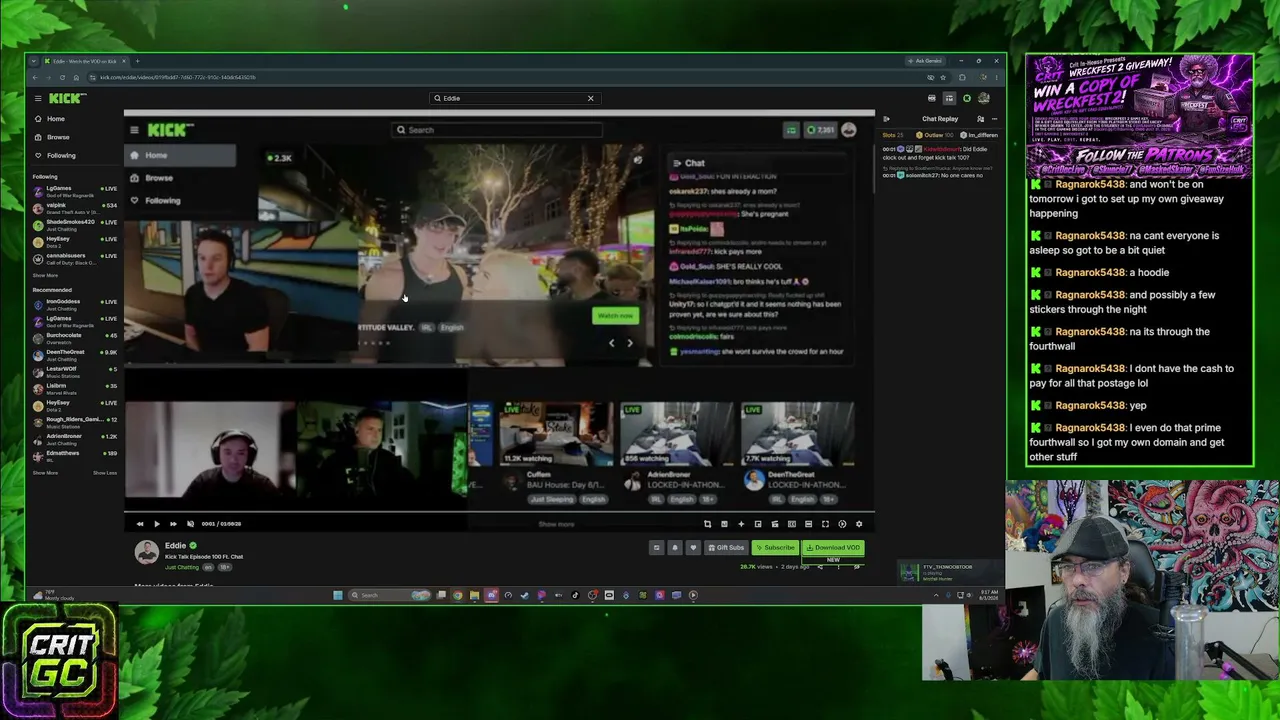Image resolution: width=1280 pixels, height=720 pixels.
Task: Open Burchocolate in Recommended list
Action: [75, 337]
